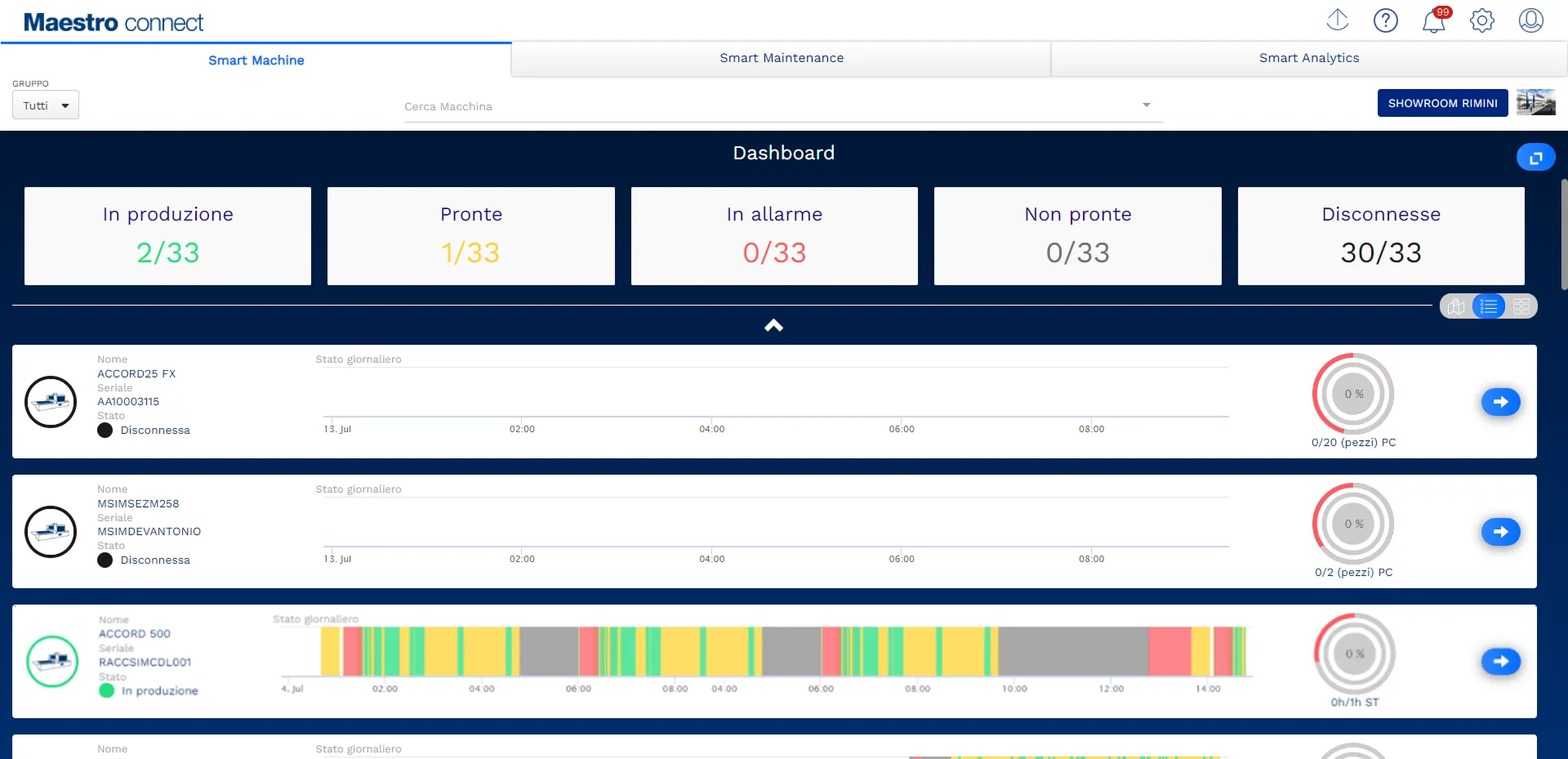Click the green status dot for ACCORD 500
The image size is (1568, 759).
[107, 690]
